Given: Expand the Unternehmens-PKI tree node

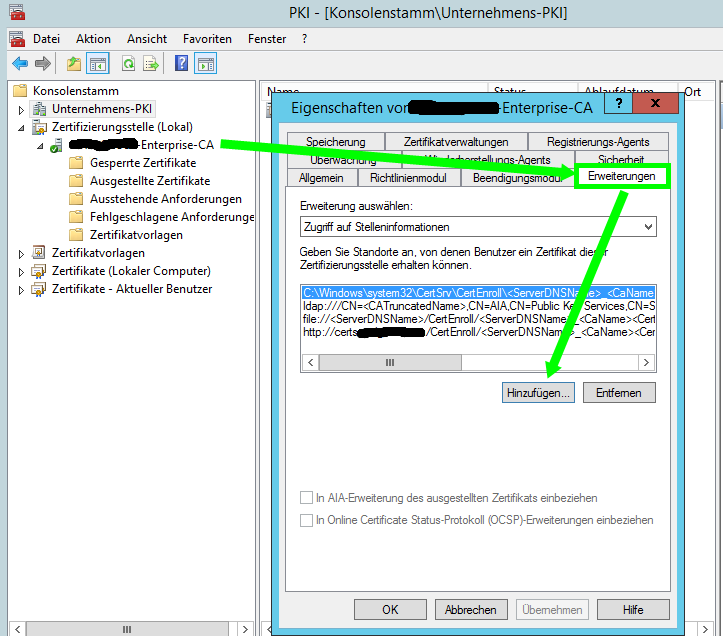Looking at the screenshot, I should click(x=21, y=110).
